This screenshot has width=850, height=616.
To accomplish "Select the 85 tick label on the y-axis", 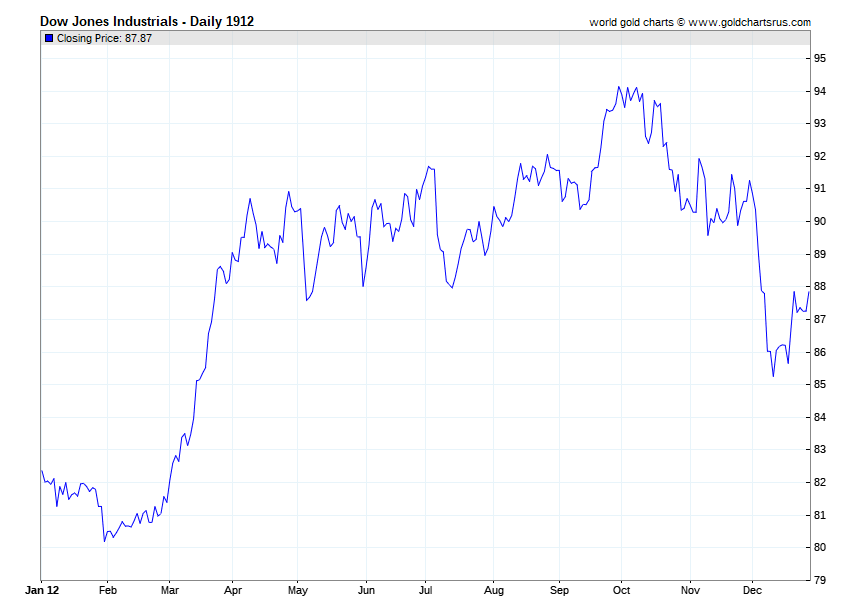I will click(x=819, y=385).
